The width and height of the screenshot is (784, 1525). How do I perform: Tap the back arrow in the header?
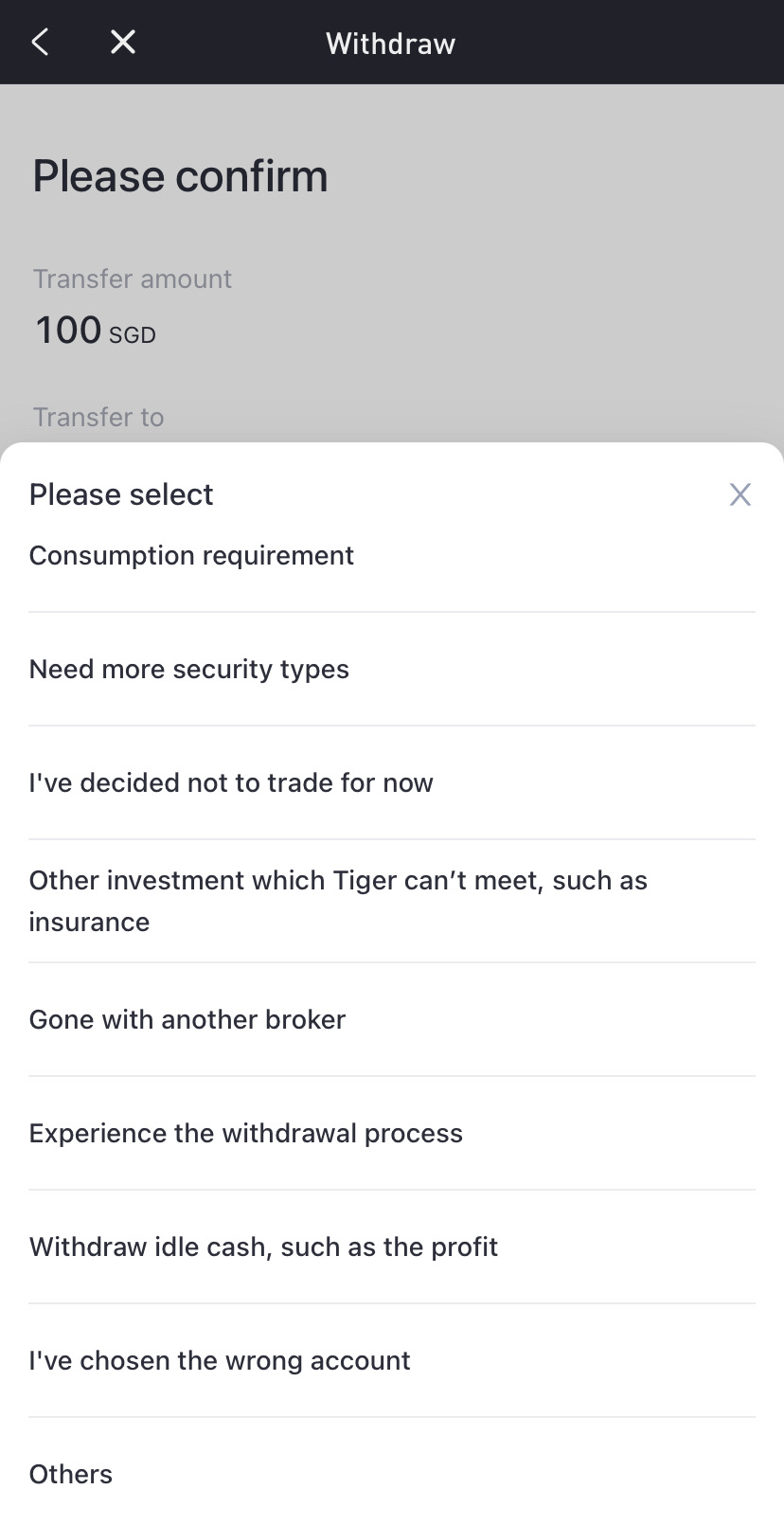(x=40, y=43)
